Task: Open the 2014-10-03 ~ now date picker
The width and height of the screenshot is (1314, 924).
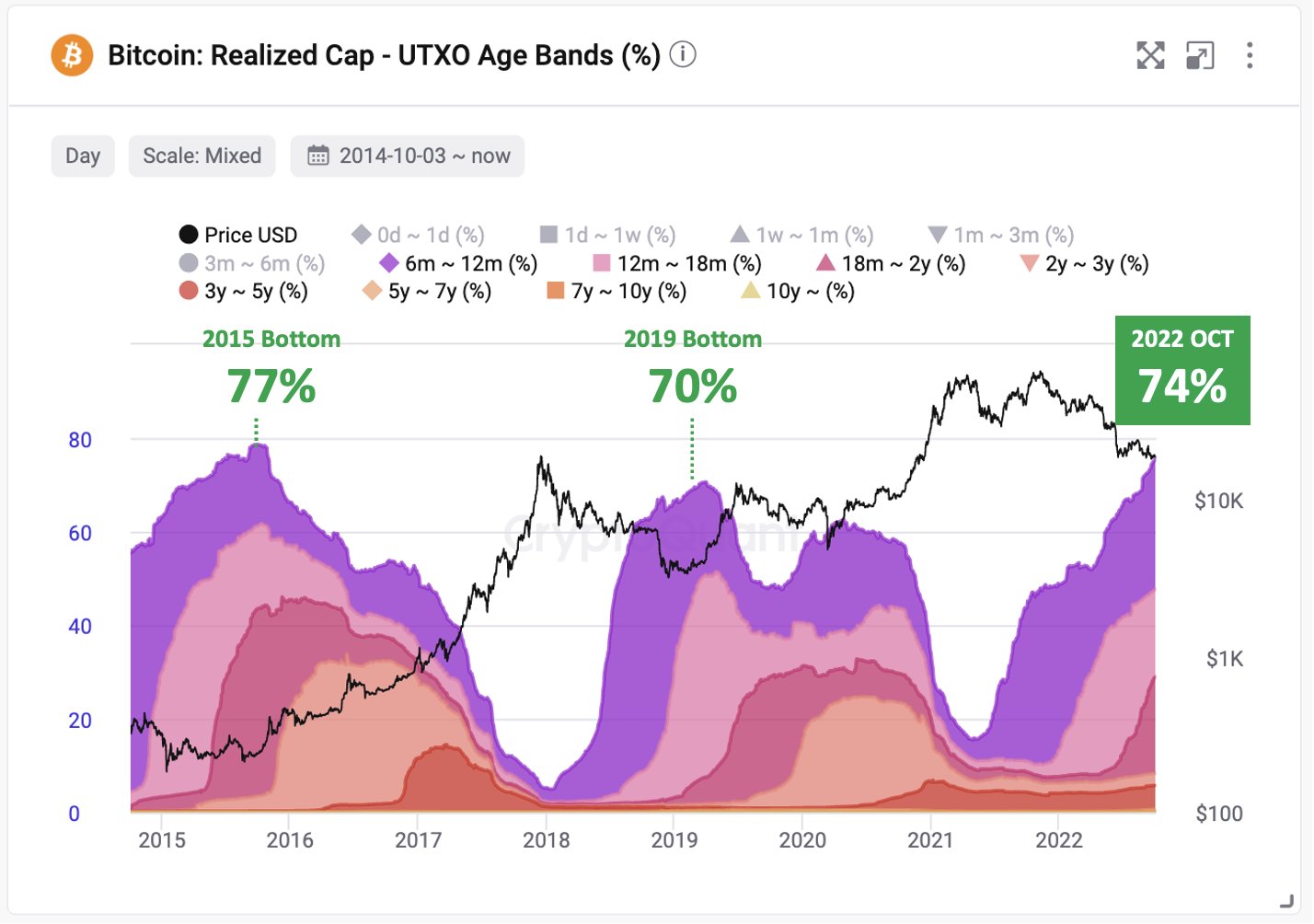Action: pos(408,156)
